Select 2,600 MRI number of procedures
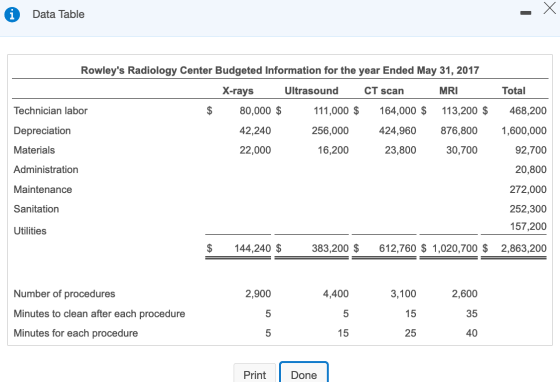Image resolution: width=560 pixels, height=382 pixels. coord(465,294)
